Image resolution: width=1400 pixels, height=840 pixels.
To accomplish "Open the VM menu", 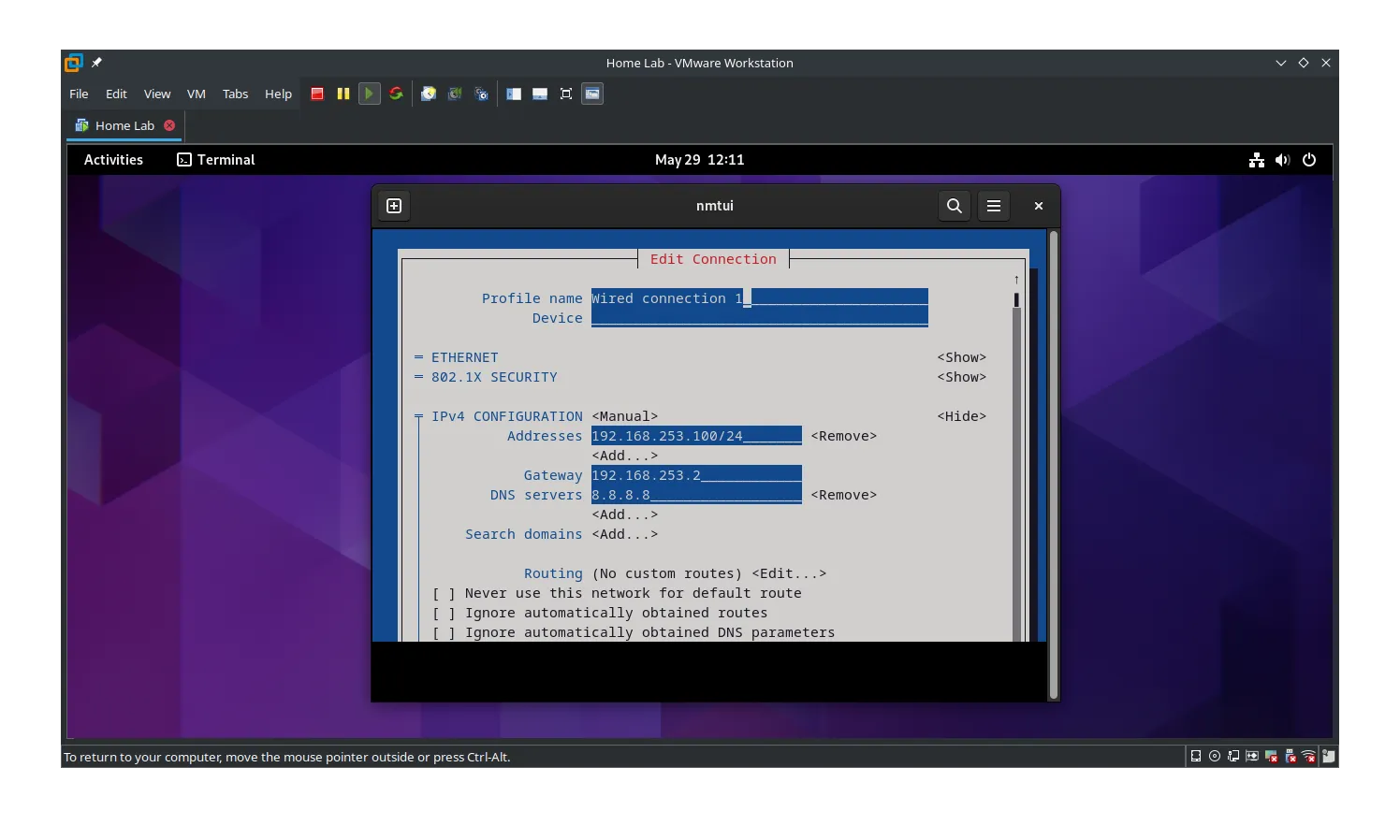I will coord(196,94).
